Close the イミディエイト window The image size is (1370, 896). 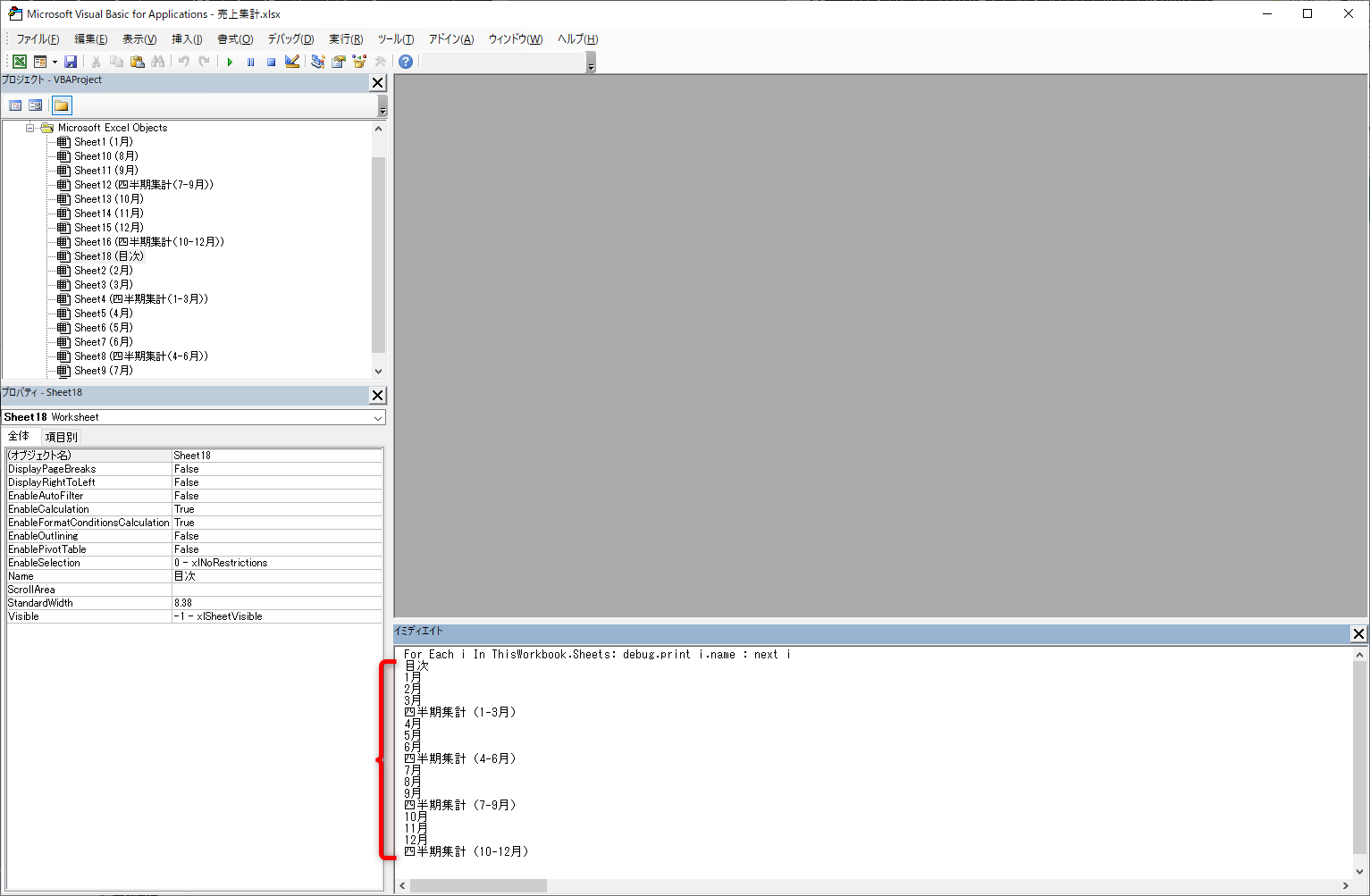pyautogui.click(x=1358, y=633)
